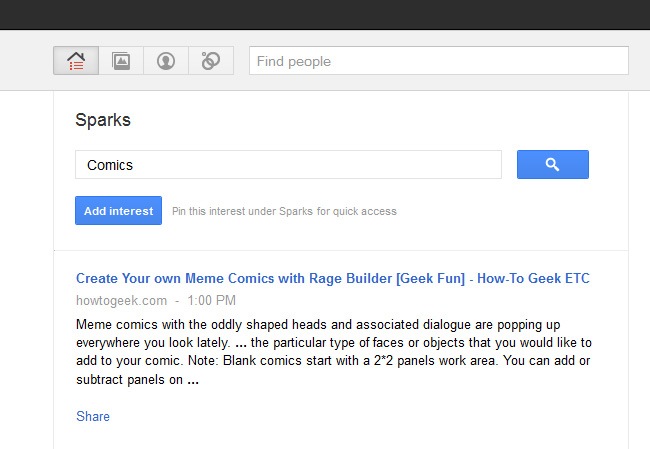Image resolution: width=650 pixels, height=449 pixels.
Task: Open the Circles icon
Action: click(210, 61)
